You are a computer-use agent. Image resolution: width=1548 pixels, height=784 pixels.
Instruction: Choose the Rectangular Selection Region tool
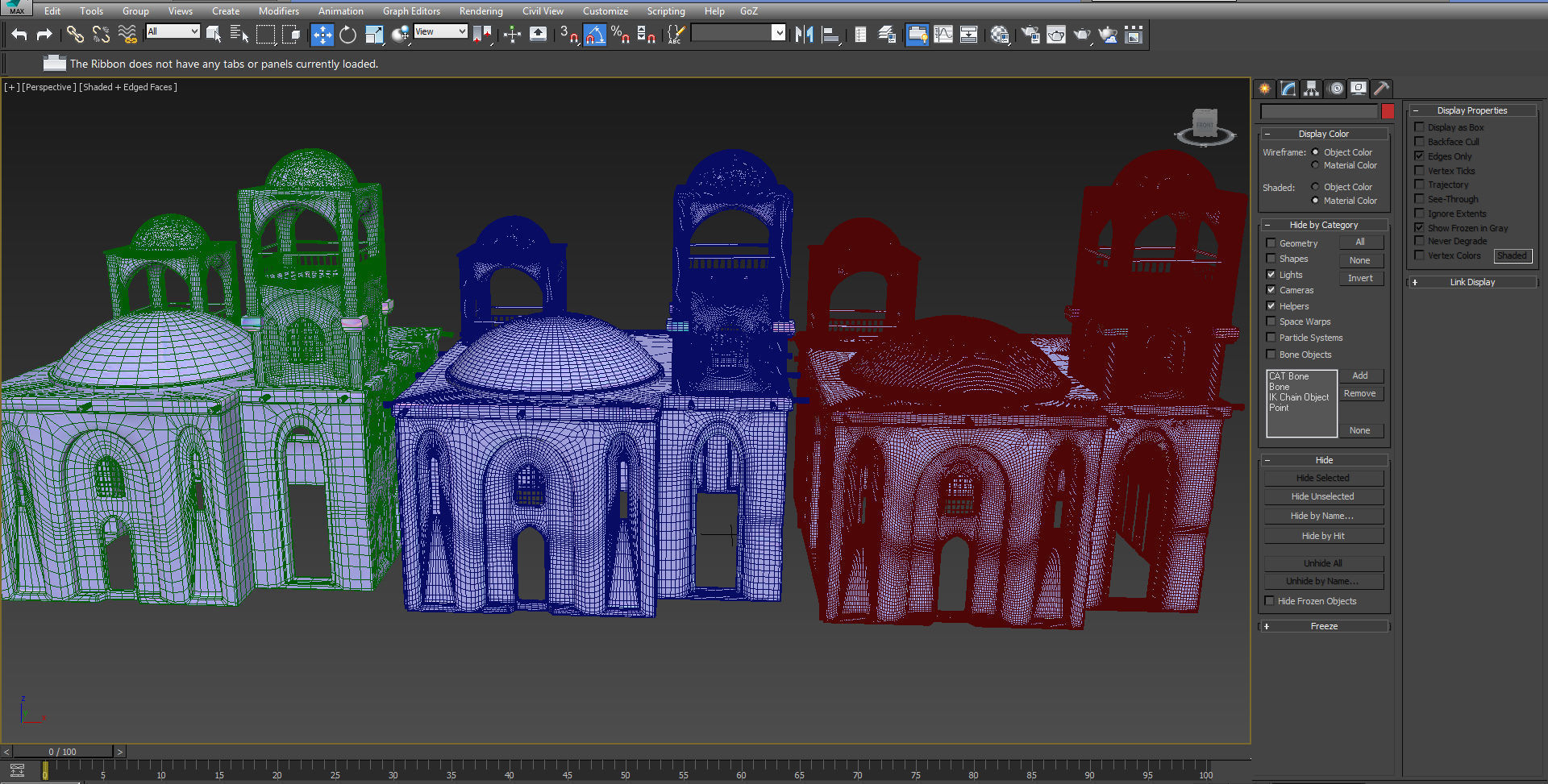[x=265, y=34]
